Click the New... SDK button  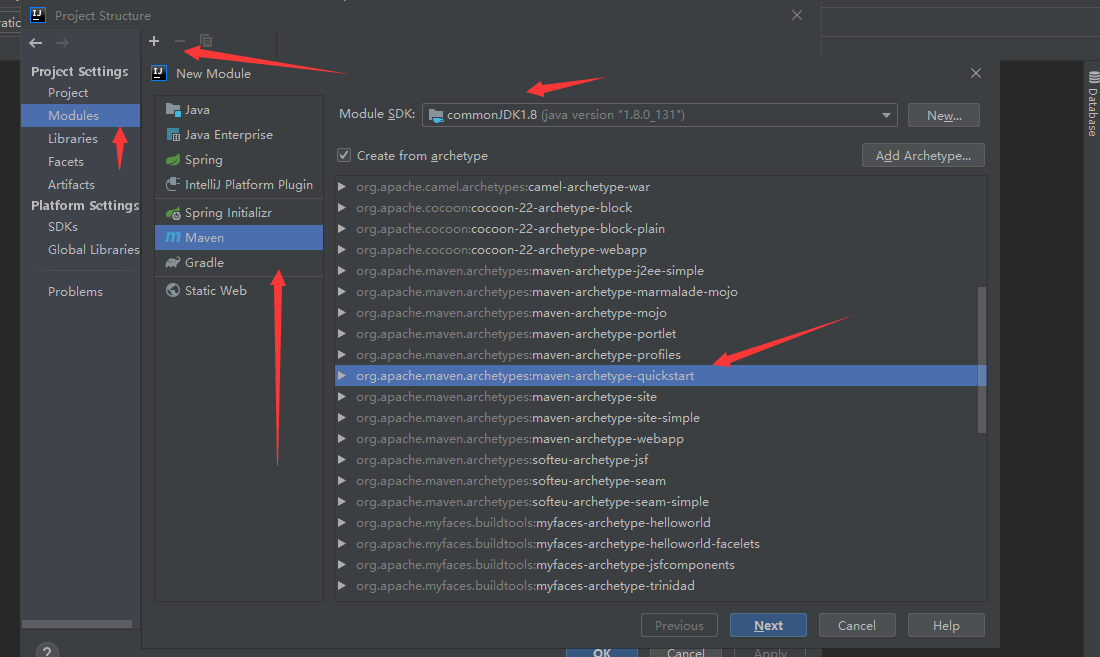point(944,115)
